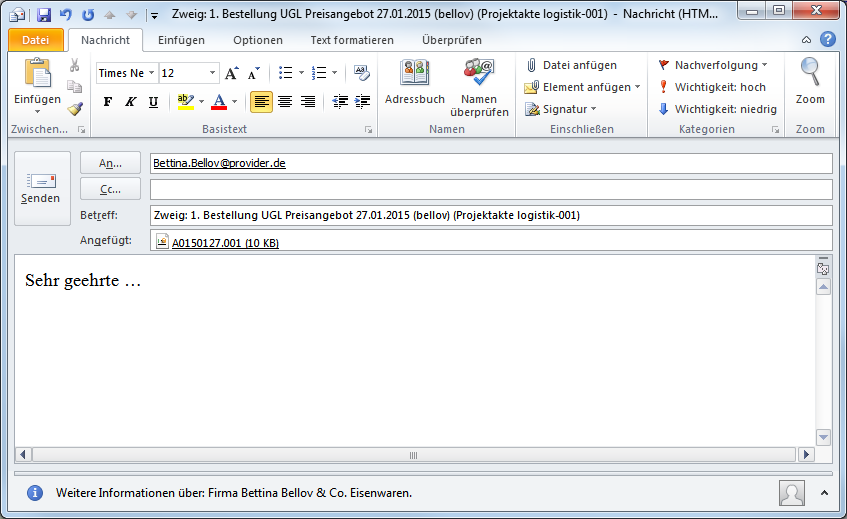
Task: Go to previous item arrow
Action: coord(110,15)
